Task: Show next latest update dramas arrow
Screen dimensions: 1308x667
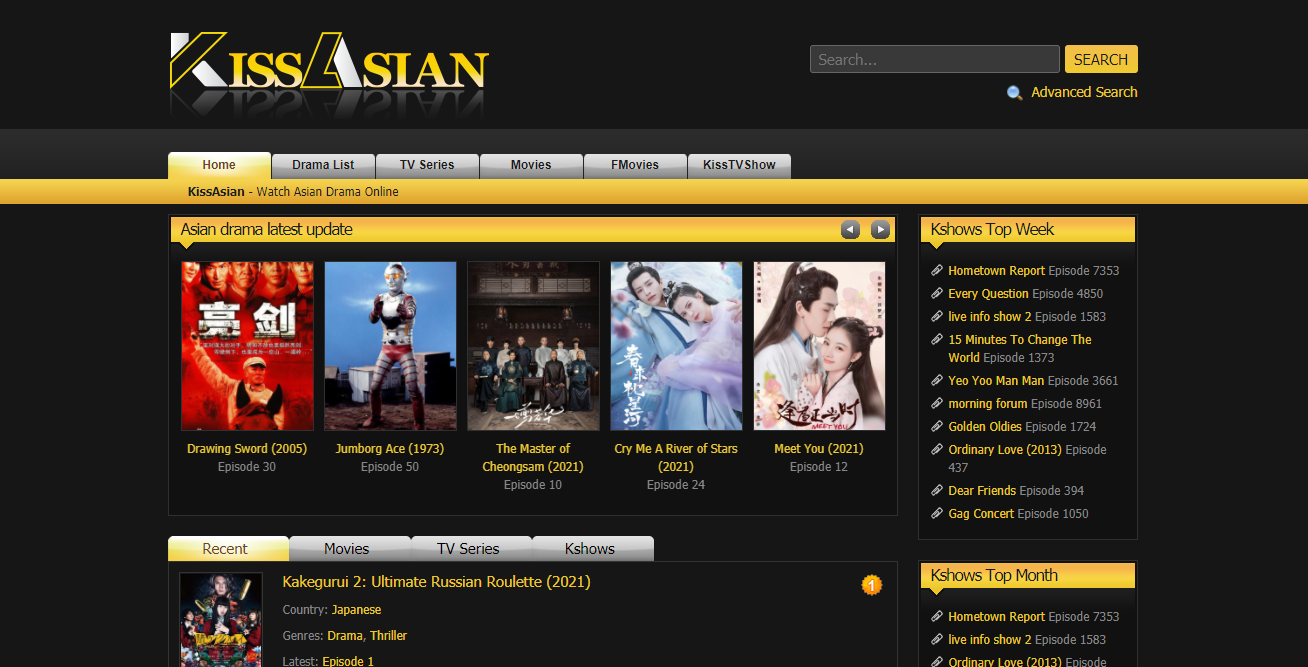Action: coord(880,230)
